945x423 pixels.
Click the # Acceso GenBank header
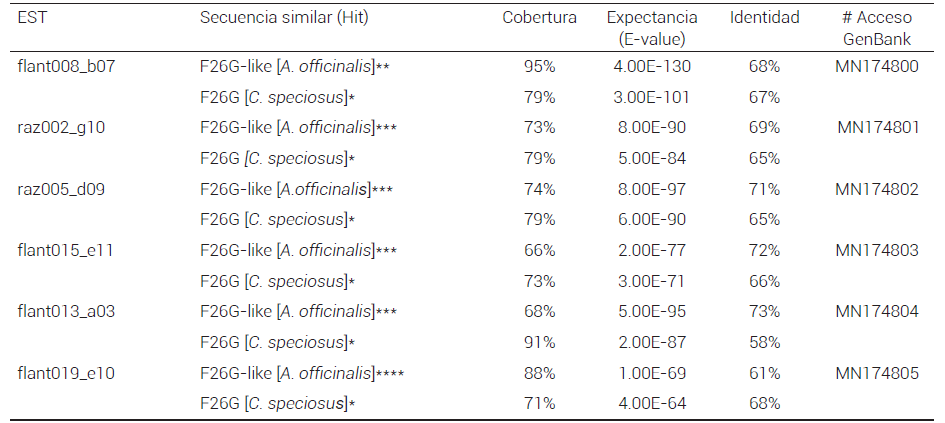coord(877,28)
